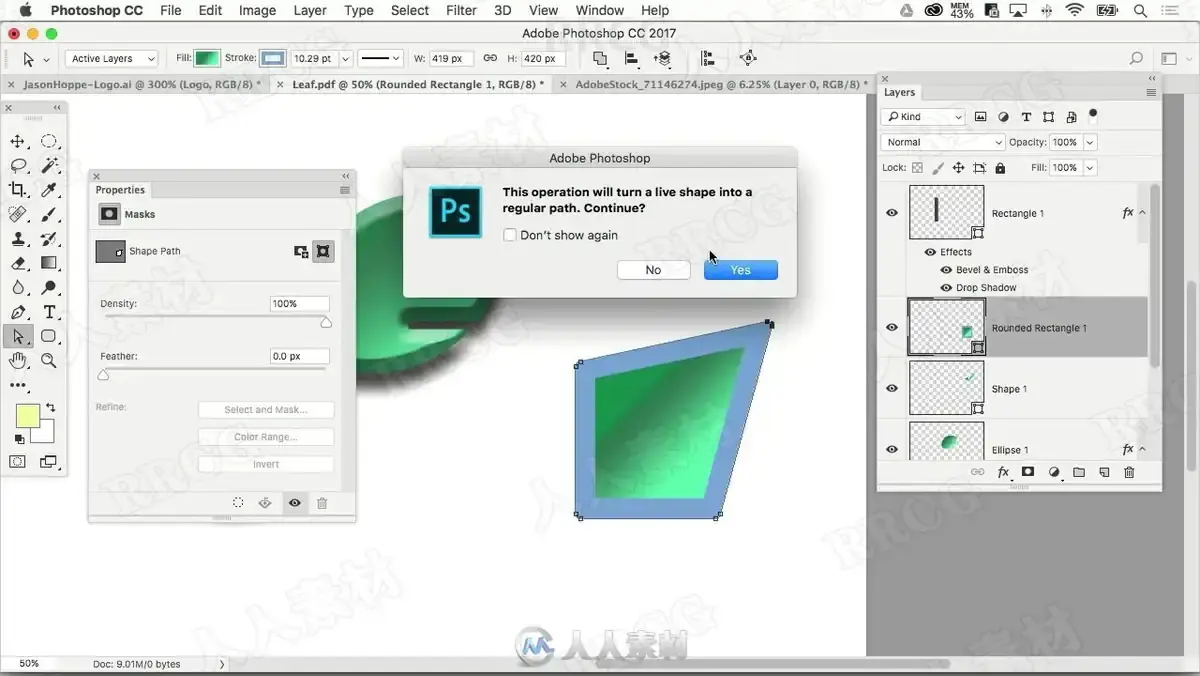Click Delete layer trash icon in Layers

pos(1129,472)
